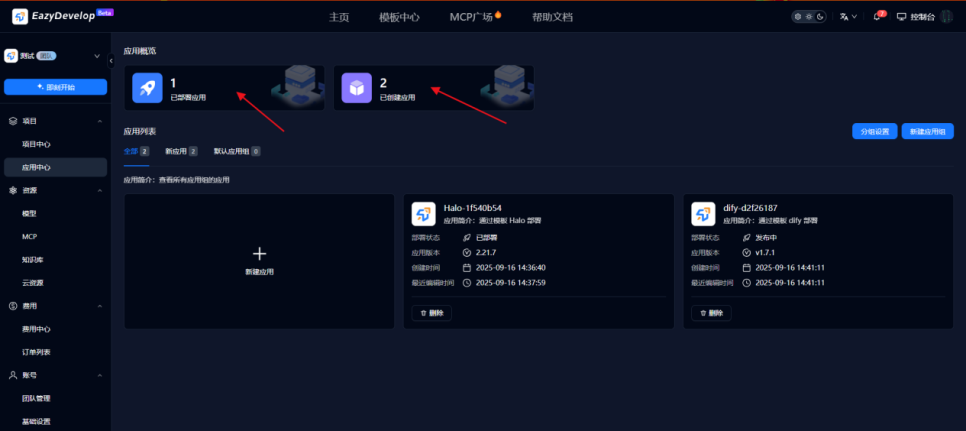Click the user avatar at top right
966x431 pixels.
tap(947, 17)
